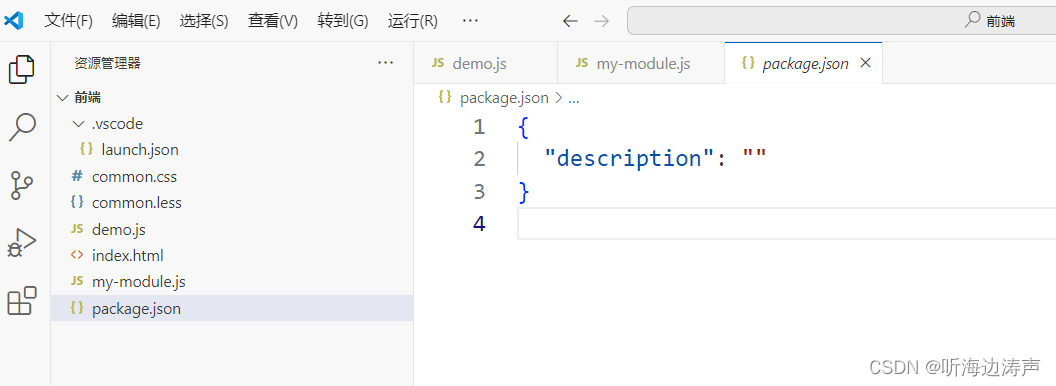This screenshot has width=1056, height=386.
Task: Select package.json in the file tree
Action: click(x=232, y=309)
